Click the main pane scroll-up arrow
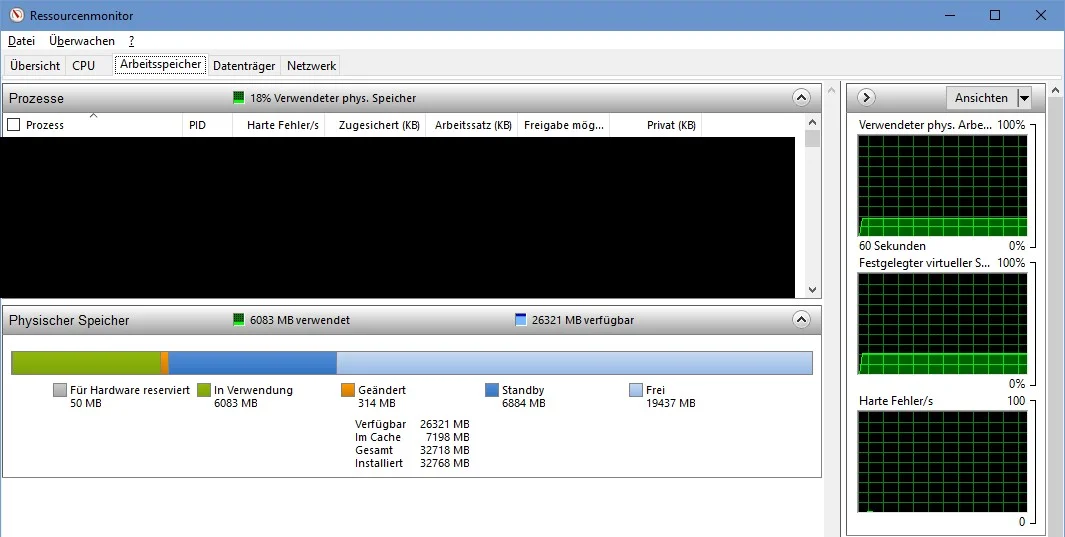 point(832,90)
